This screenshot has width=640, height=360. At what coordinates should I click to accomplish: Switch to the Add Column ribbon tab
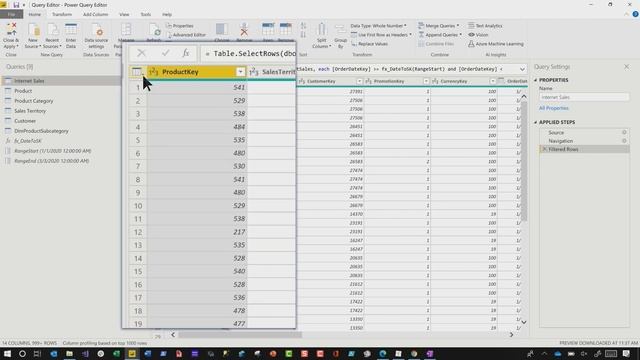click(96, 14)
